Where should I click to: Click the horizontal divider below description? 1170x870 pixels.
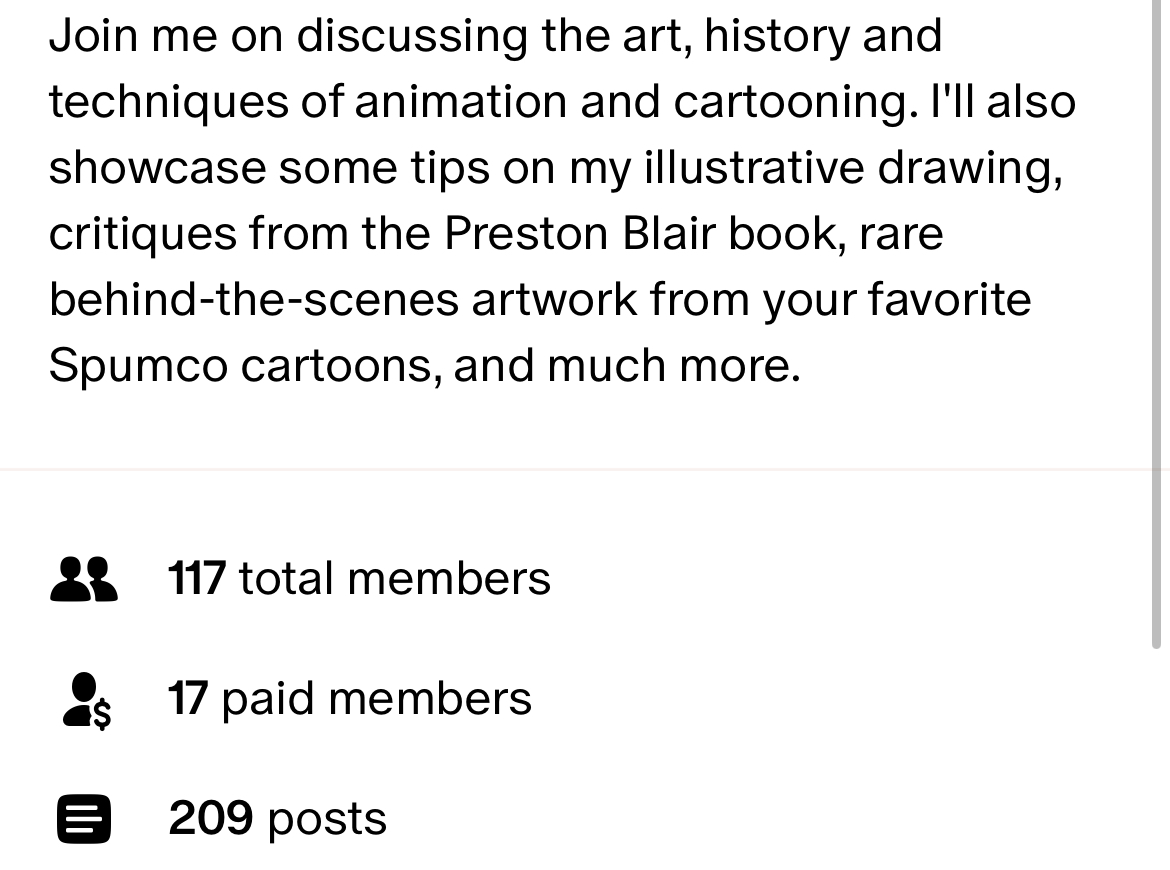pyautogui.click(x=576, y=470)
